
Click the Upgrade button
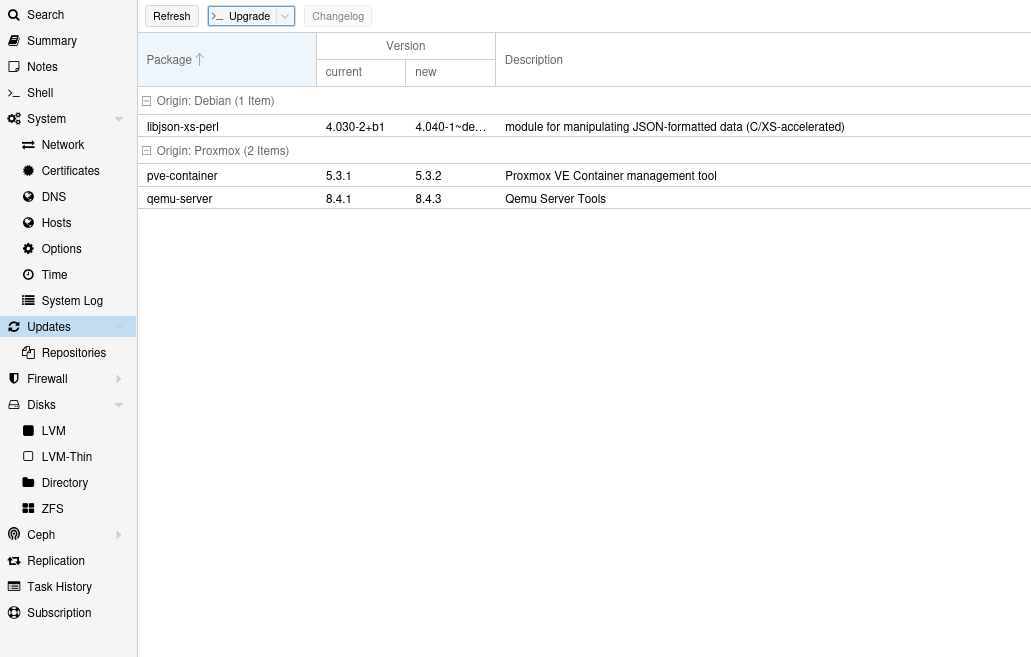242,16
